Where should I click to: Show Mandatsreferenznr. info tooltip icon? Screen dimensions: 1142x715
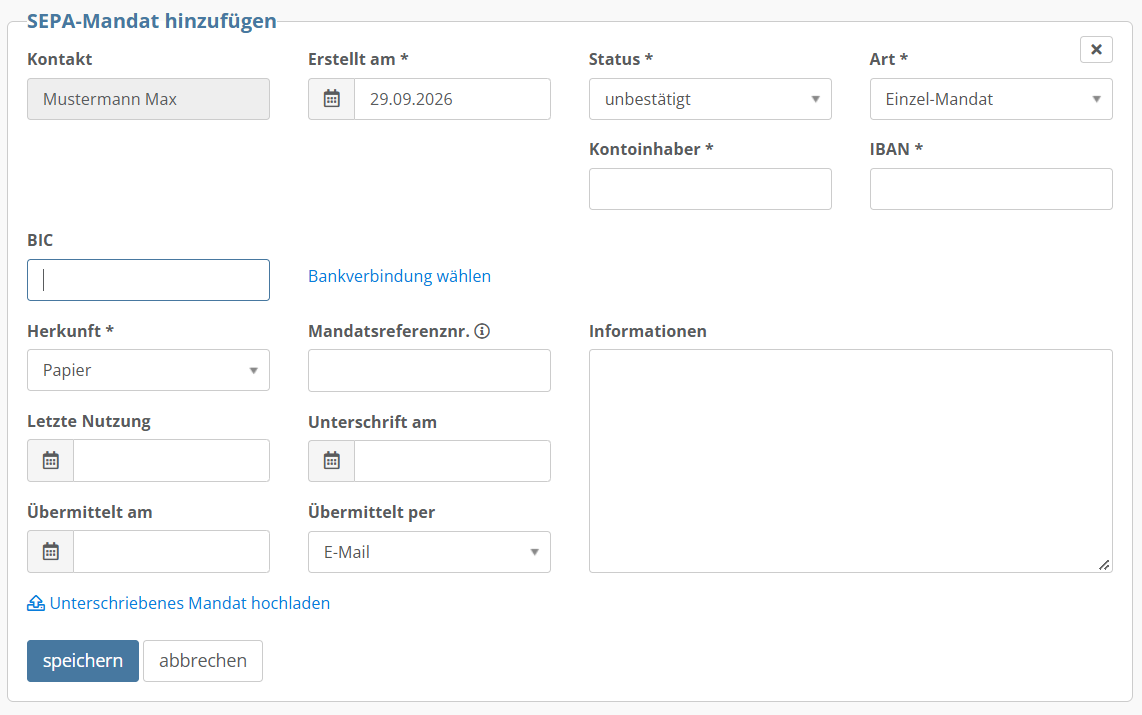tap(482, 331)
